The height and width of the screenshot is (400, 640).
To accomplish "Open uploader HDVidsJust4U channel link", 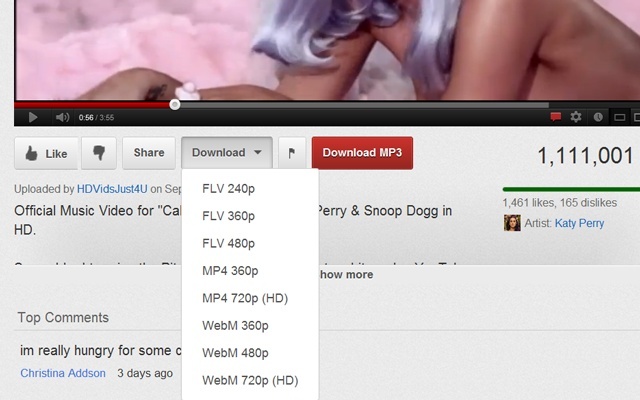I will pos(112,189).
